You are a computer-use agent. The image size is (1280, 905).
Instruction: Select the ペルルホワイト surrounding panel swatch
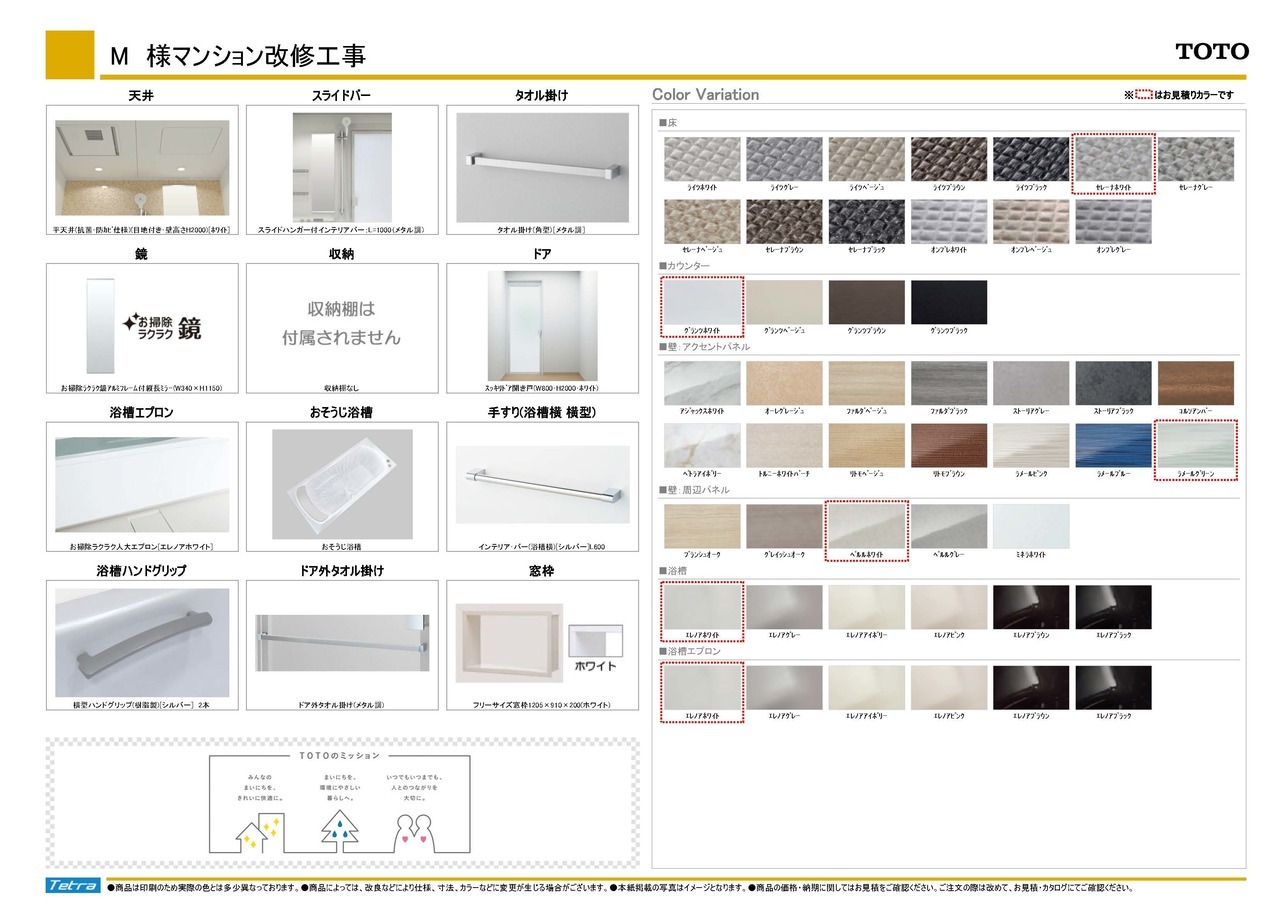tap(867, 526)
